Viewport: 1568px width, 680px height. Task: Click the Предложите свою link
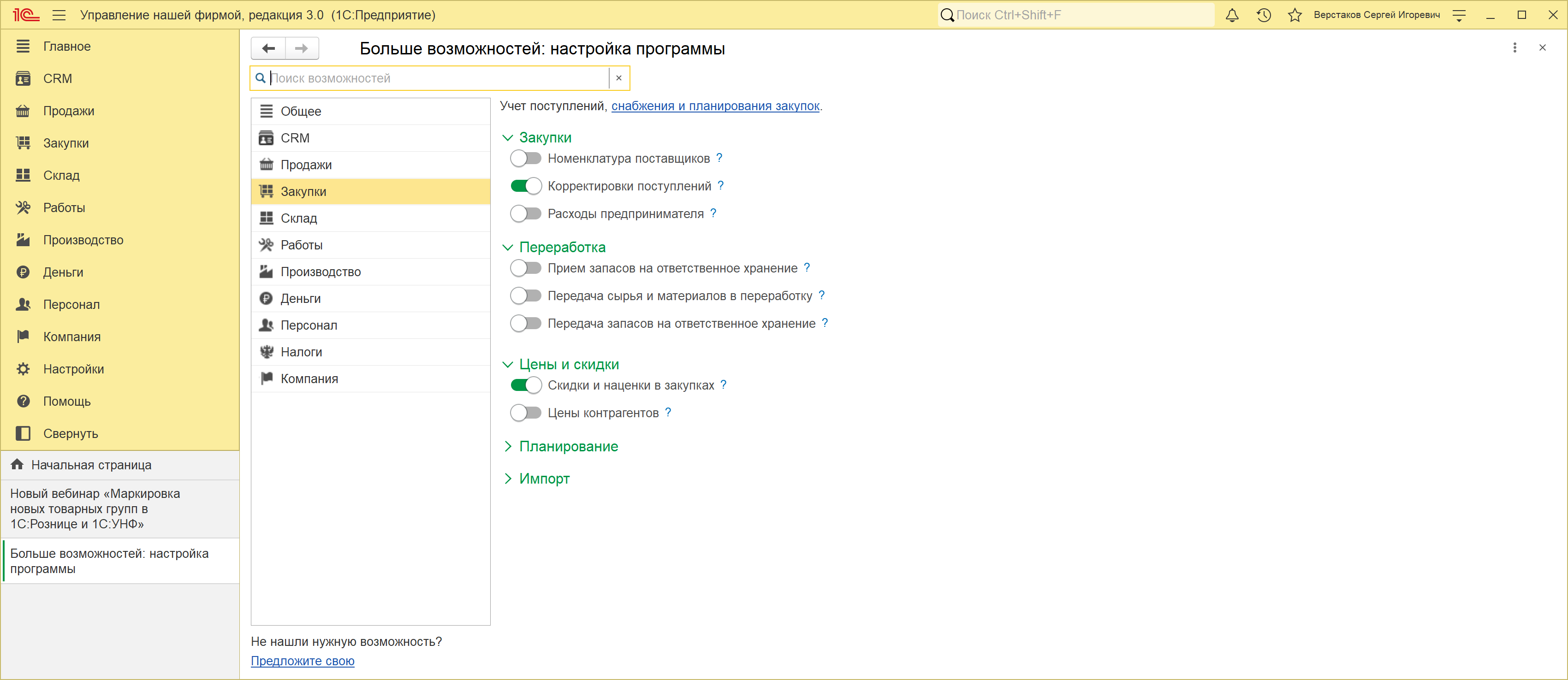303,661
